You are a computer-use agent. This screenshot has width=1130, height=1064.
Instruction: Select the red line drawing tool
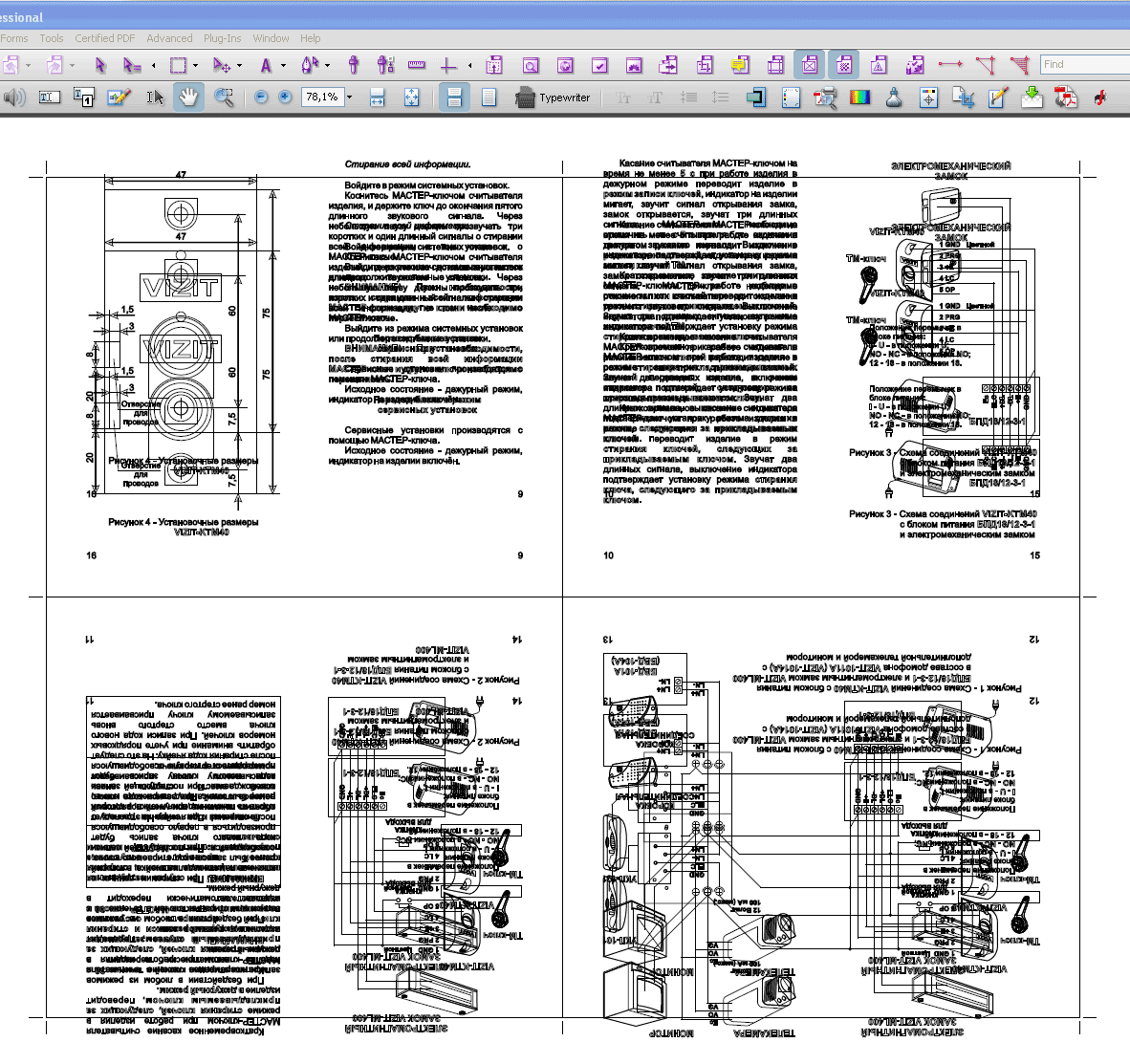coord(950,64)
